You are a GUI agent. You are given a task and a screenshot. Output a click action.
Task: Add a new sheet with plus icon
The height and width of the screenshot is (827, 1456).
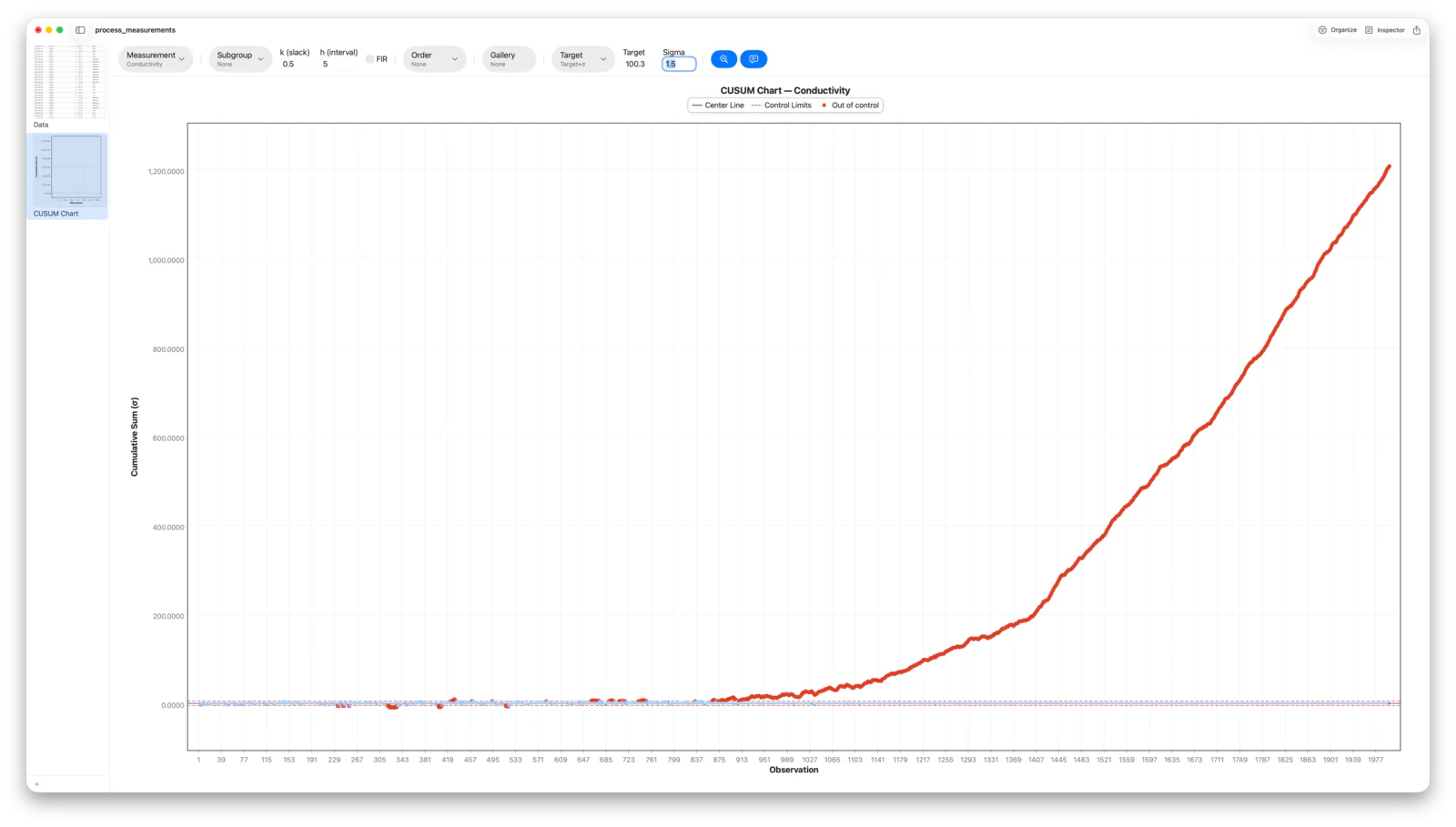(36, 784)
